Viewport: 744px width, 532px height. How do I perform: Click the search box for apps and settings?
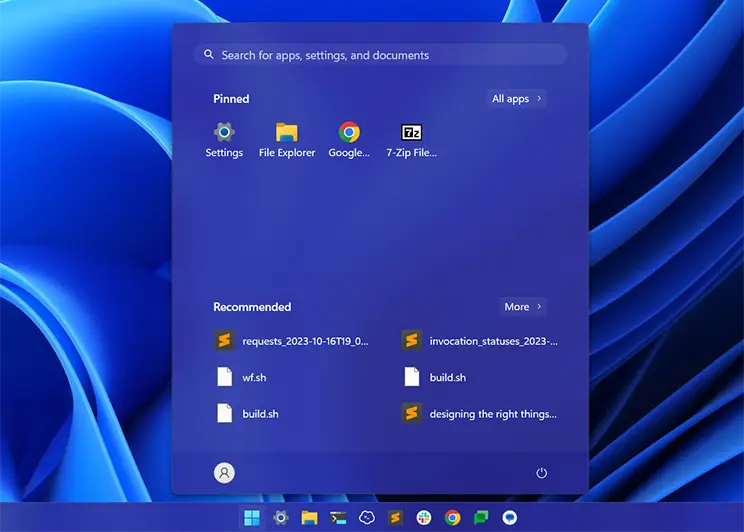pos(380,55)
